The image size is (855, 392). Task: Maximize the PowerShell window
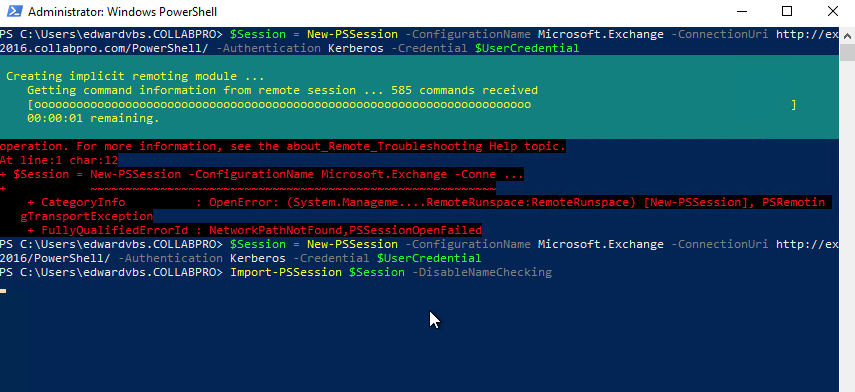[787, 11]
